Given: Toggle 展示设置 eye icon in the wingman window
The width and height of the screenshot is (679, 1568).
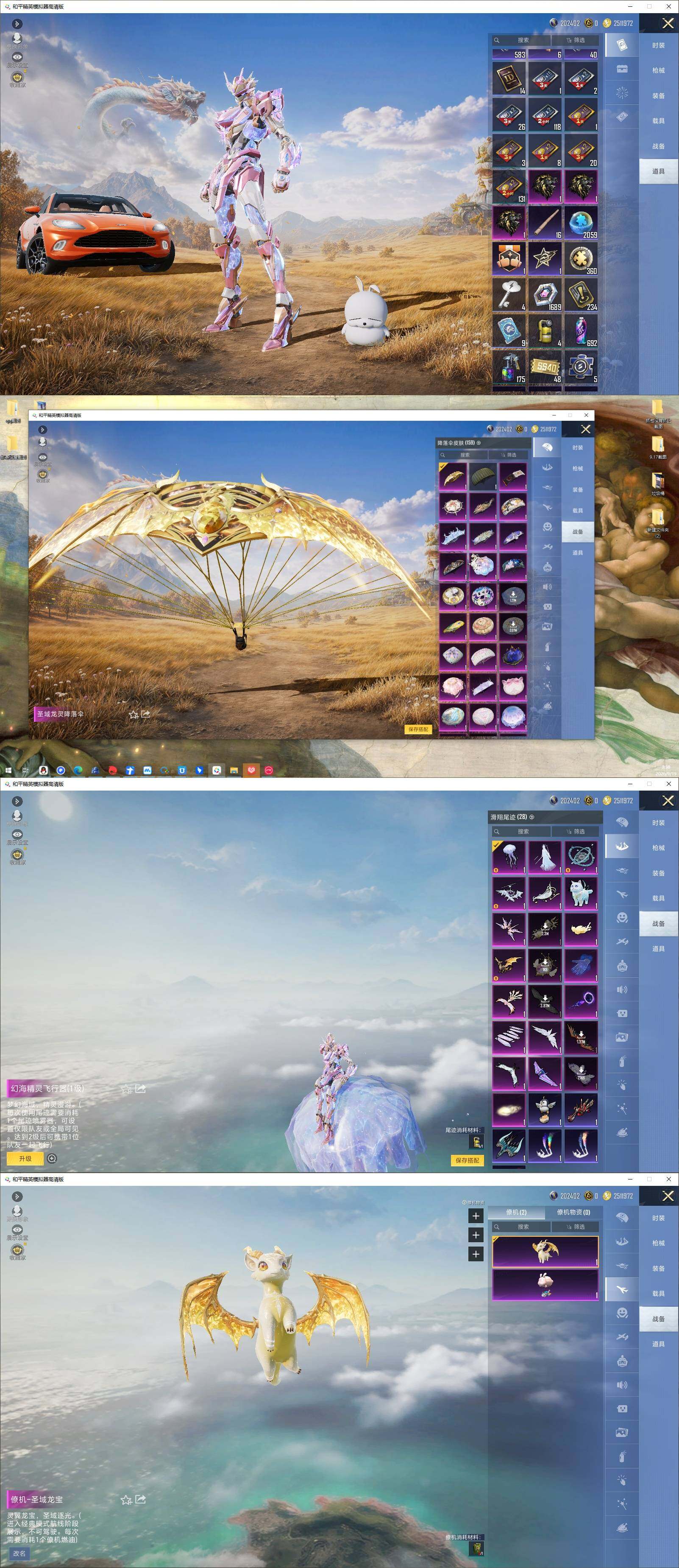Looking at the screenshot, I should (17, 1230).
